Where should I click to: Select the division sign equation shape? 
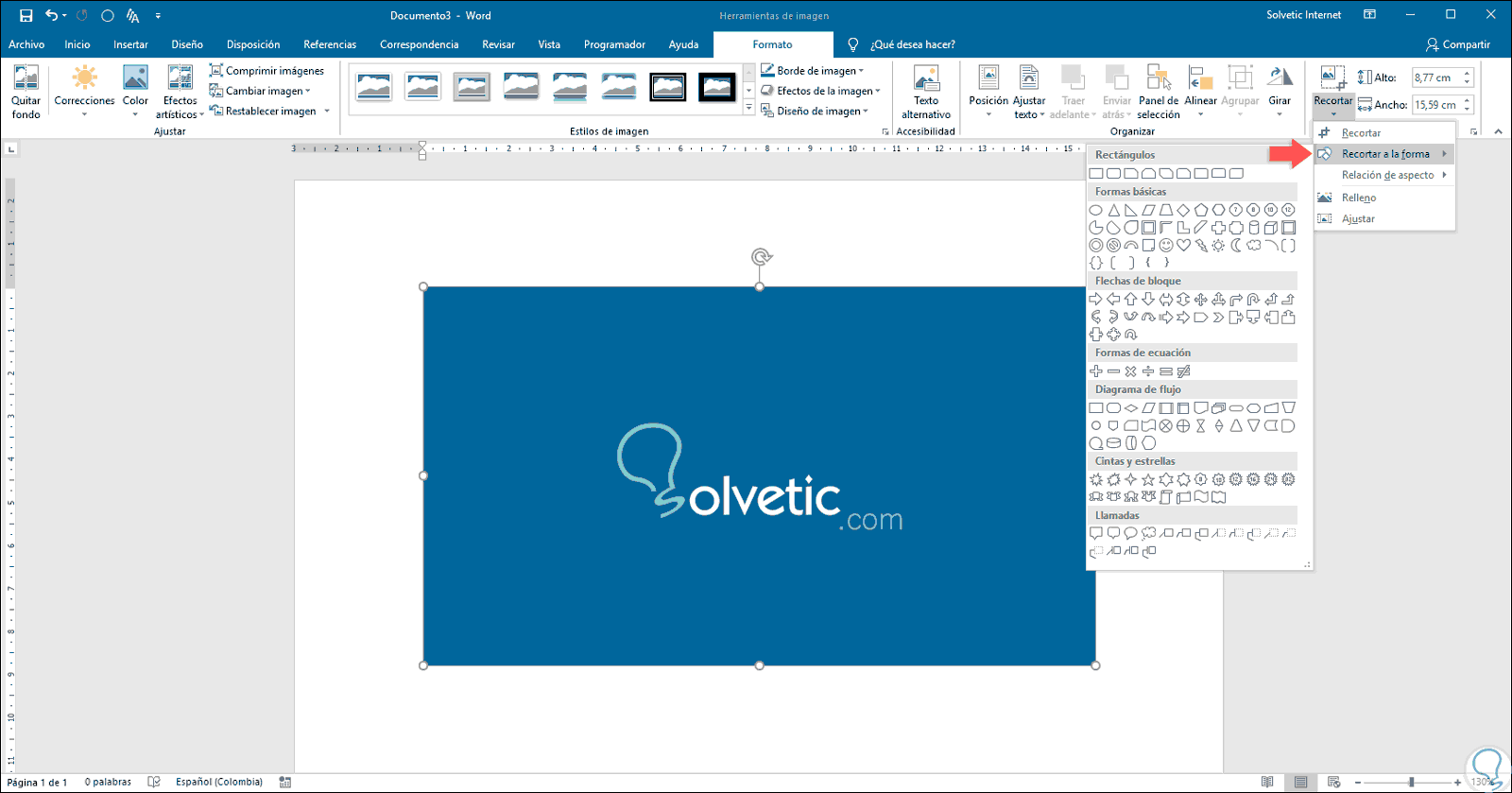(1148, 371)
